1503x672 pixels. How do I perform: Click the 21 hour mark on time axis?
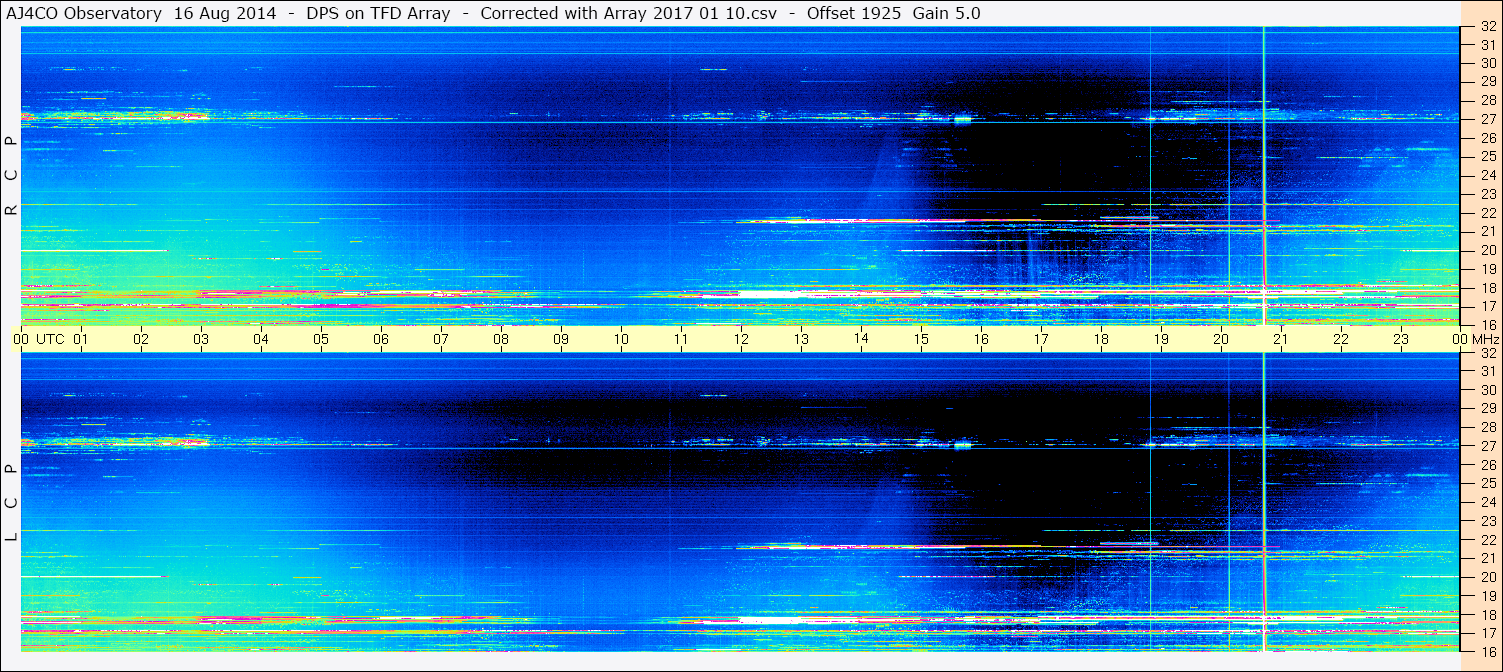[1281, 339]
